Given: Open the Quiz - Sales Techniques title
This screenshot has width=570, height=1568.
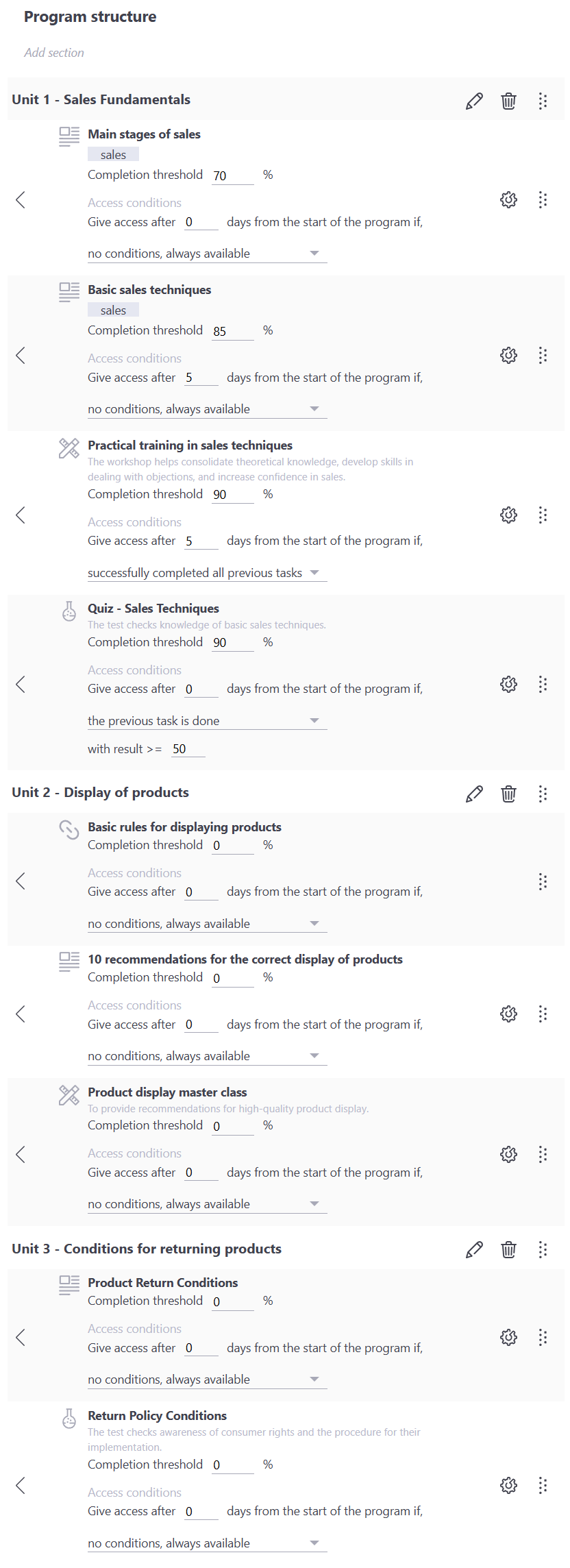Looking at the screenshot, I should pos(153,609).
